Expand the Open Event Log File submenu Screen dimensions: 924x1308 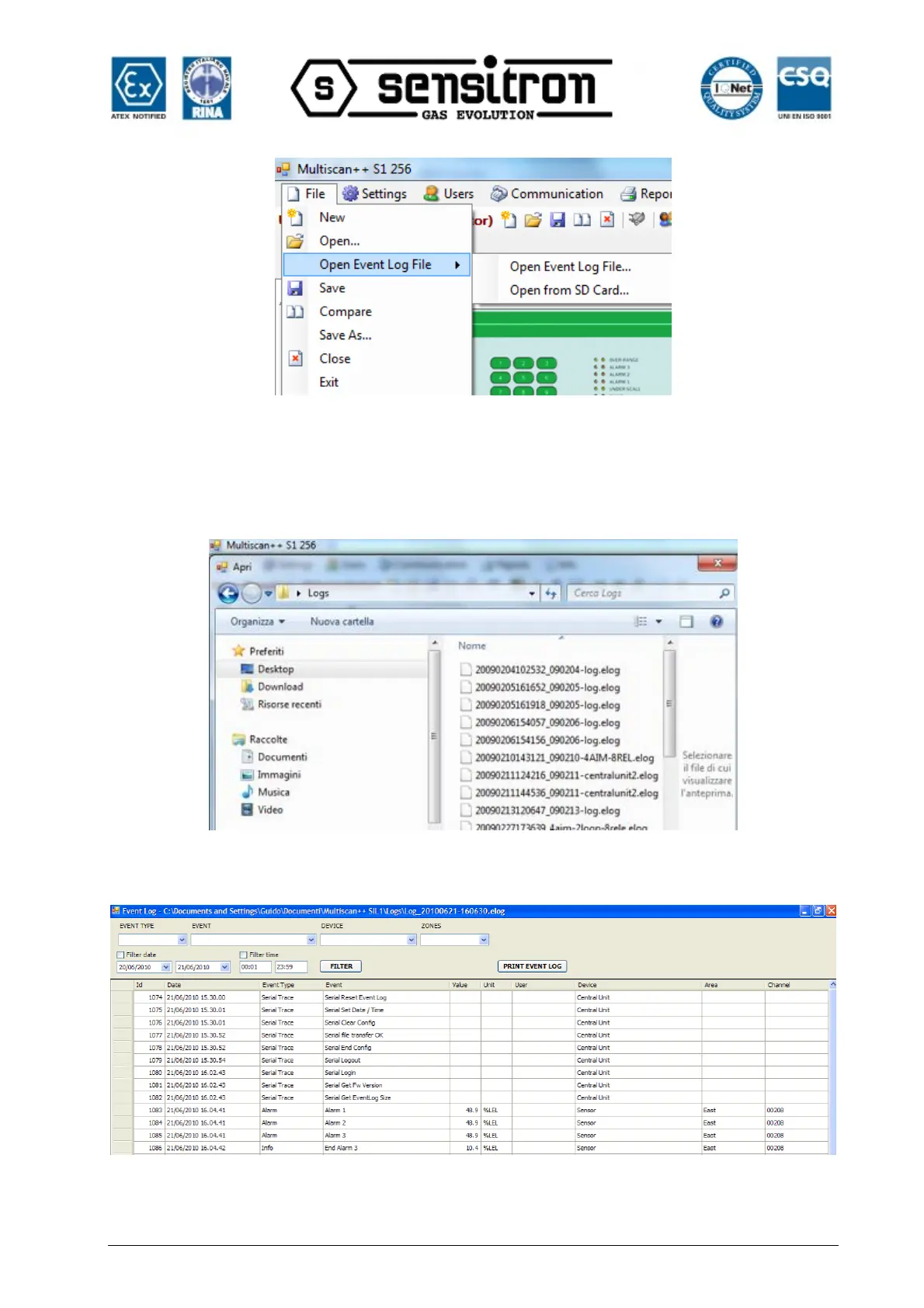pyautogui.click(x=376, y=265)
